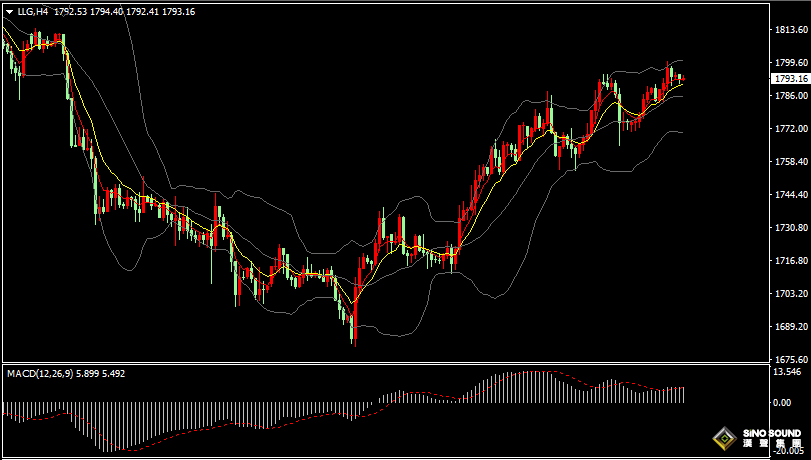
Task: Click the 1786.00 price axis label
Action: (x=791, y=96)
